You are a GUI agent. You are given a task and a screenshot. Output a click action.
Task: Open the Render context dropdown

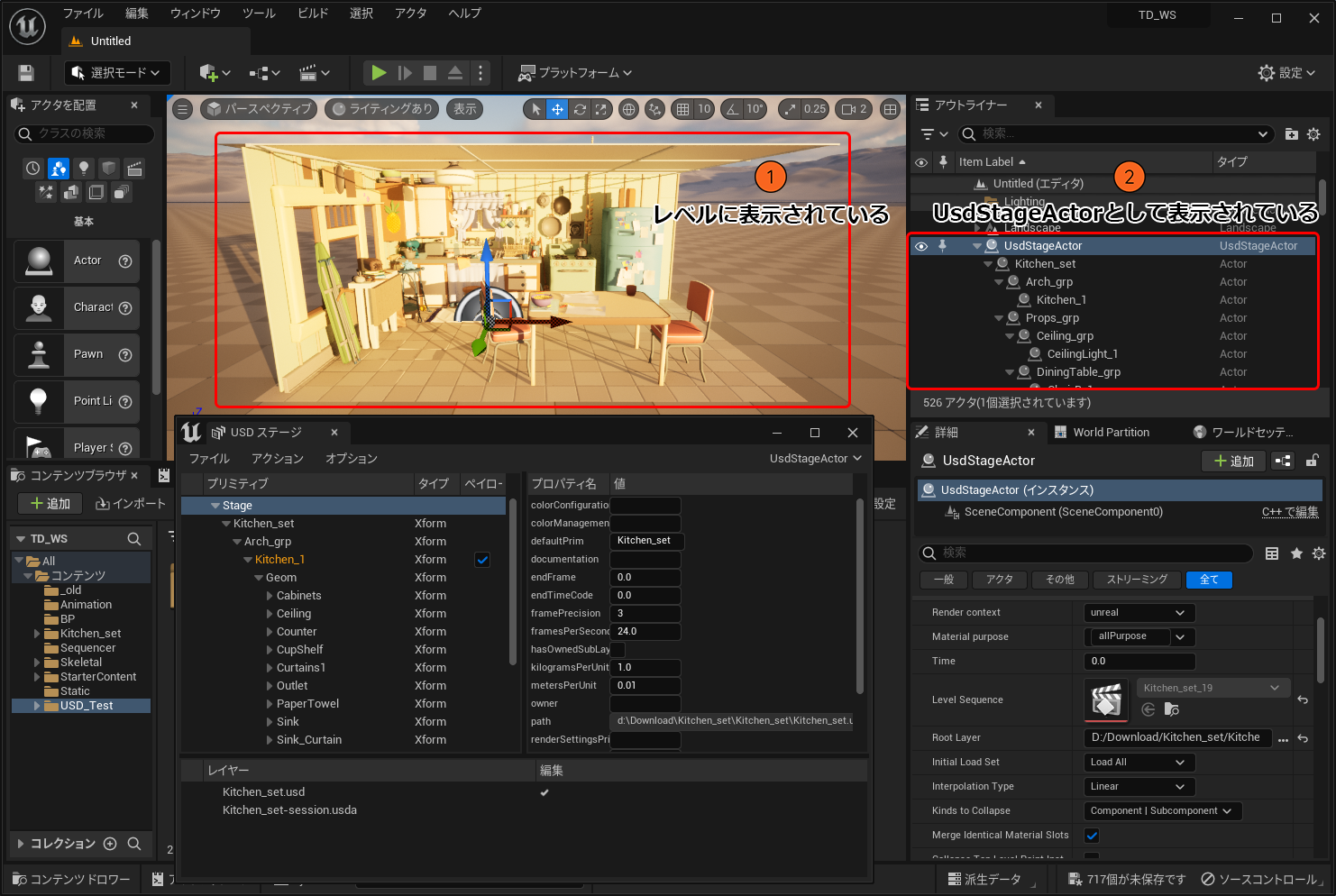tap(1139, 613)
